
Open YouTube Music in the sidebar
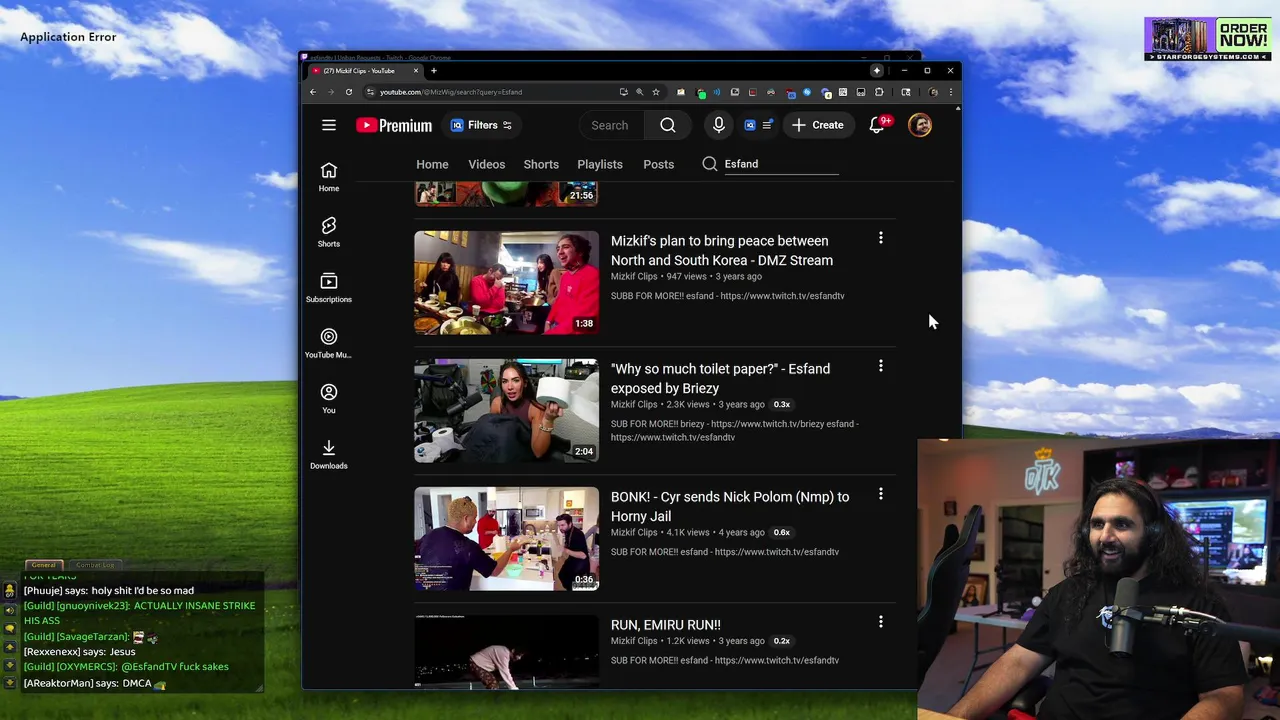point(329,343)
